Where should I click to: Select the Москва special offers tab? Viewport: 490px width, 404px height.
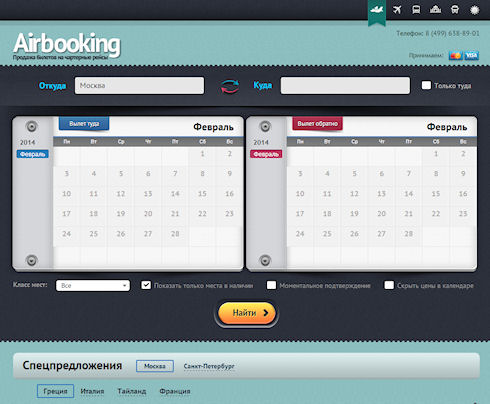[155, 366]
